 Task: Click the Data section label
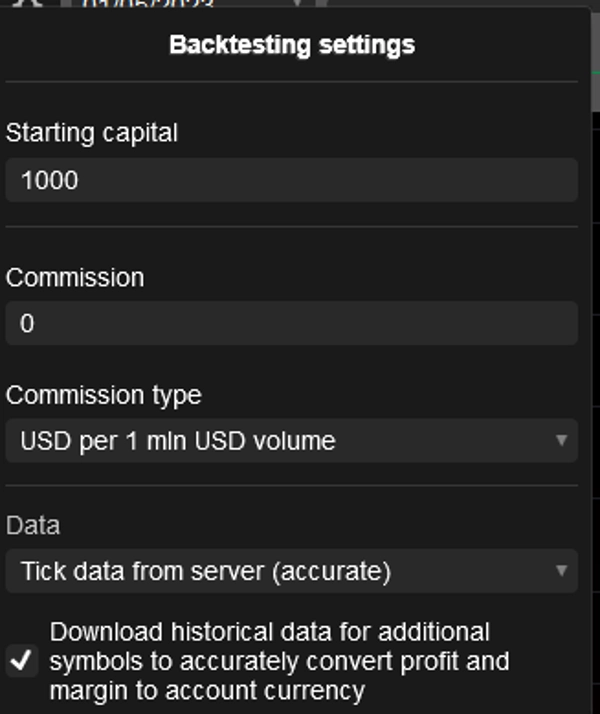pos(33,525)
